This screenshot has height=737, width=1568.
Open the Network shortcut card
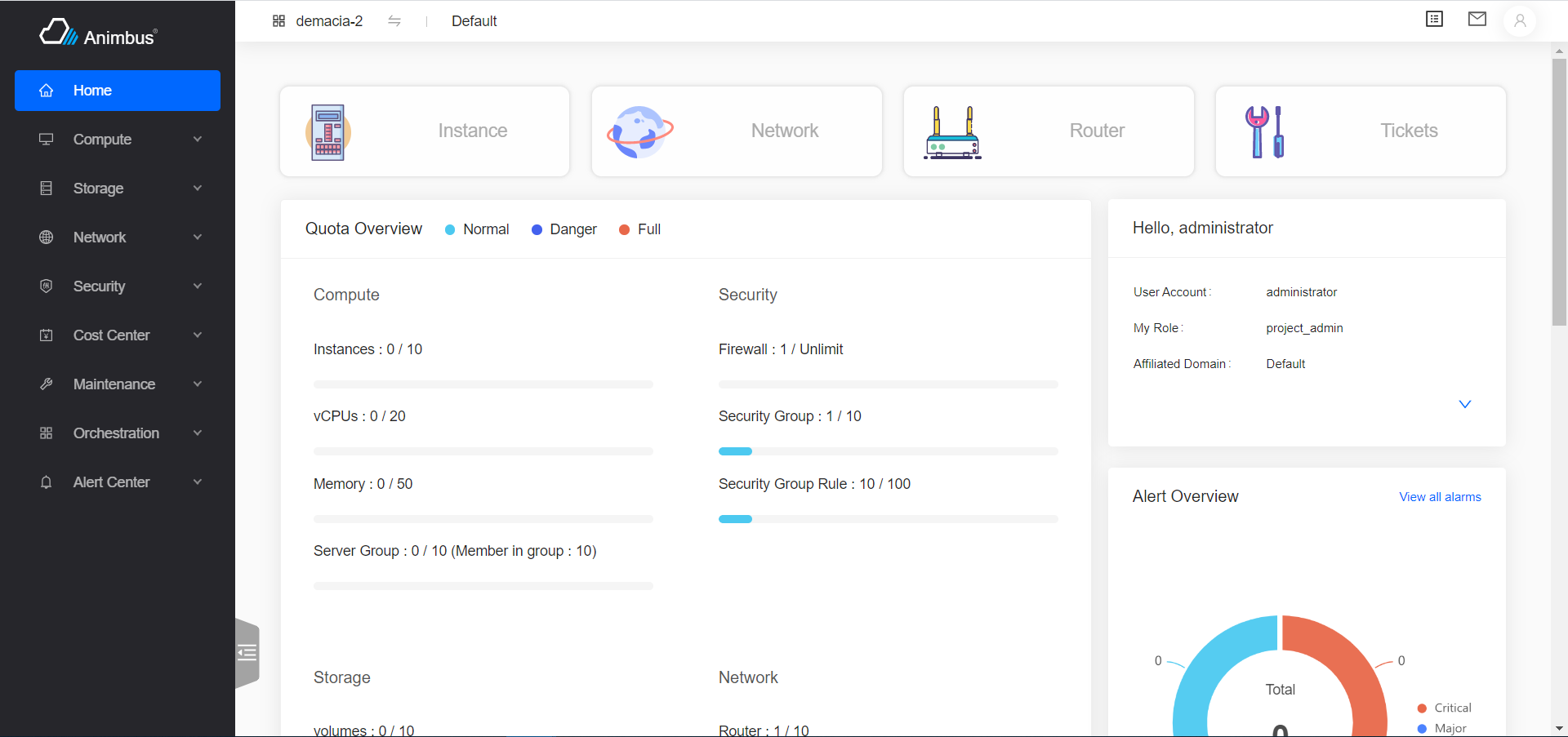737,131
